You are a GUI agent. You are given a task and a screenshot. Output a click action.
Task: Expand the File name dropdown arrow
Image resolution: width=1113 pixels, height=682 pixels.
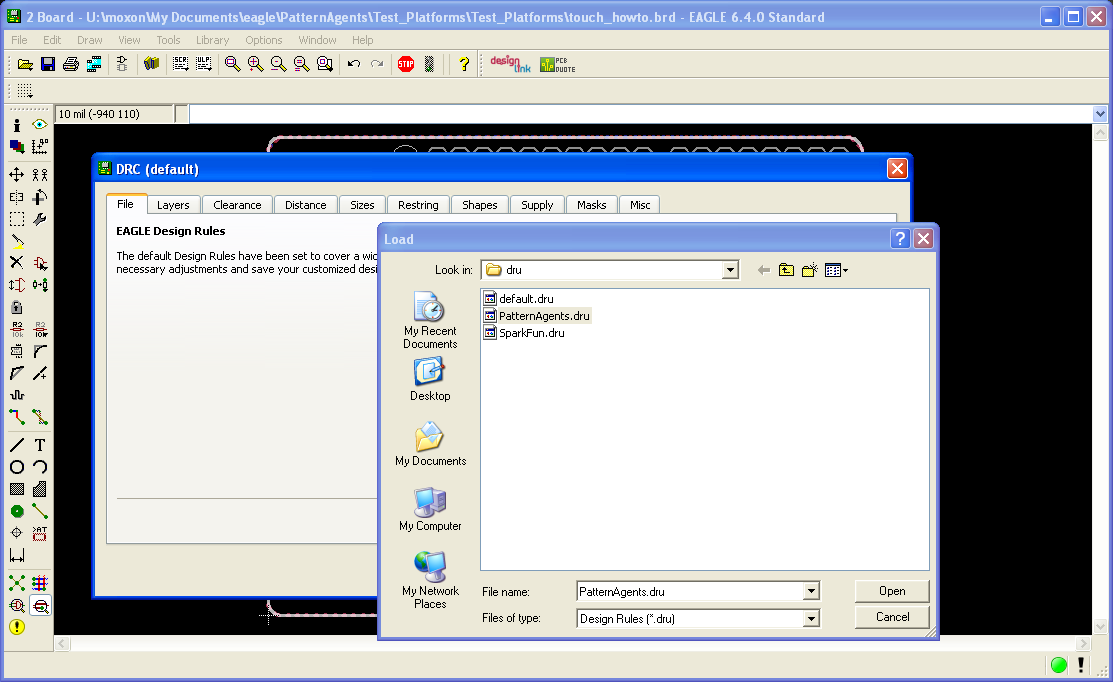click(x=811, y=591)
